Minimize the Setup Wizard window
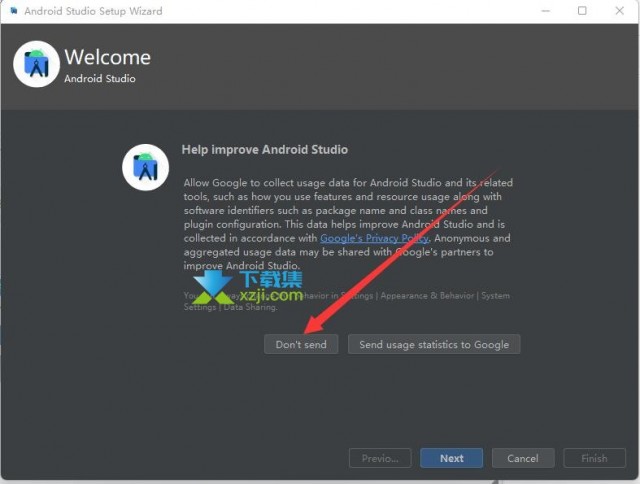 [546, 11]
